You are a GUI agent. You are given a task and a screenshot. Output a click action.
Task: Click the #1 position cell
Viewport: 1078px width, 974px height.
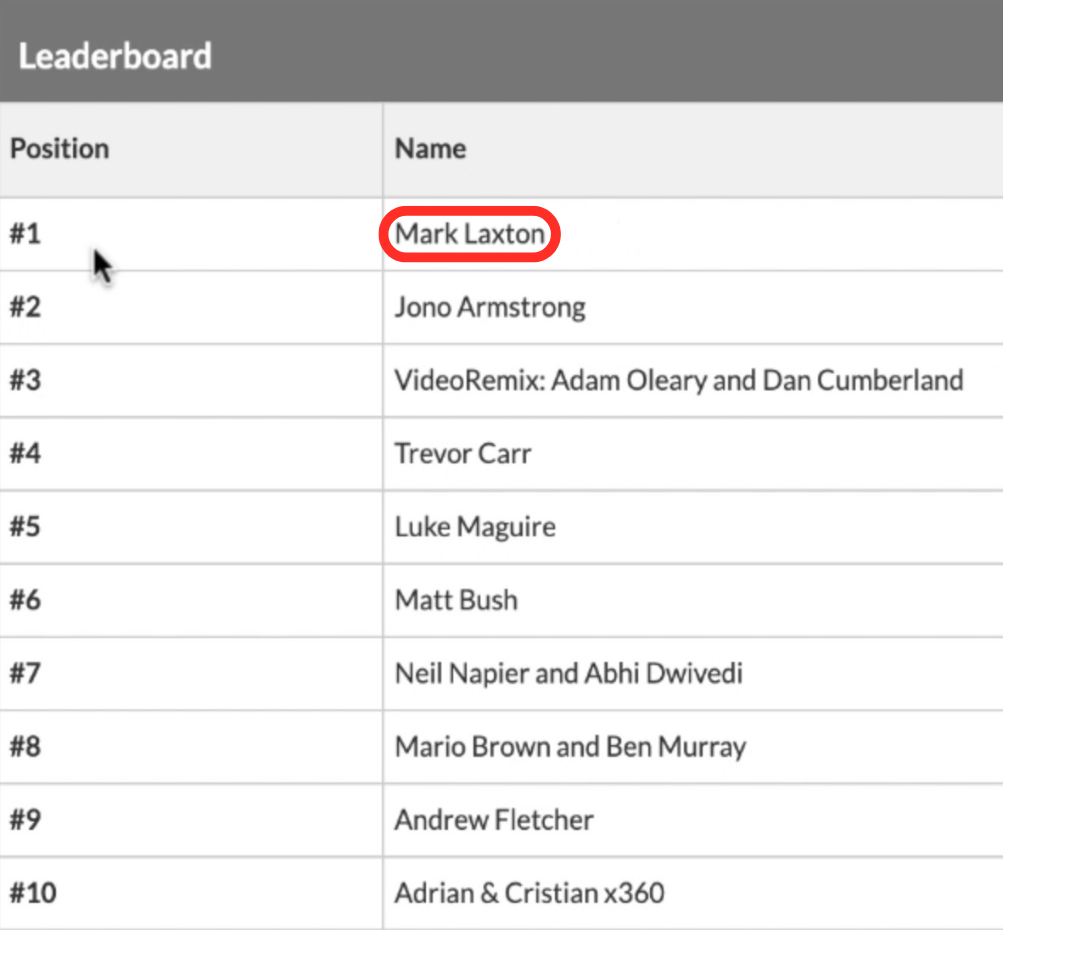[25, 235]
